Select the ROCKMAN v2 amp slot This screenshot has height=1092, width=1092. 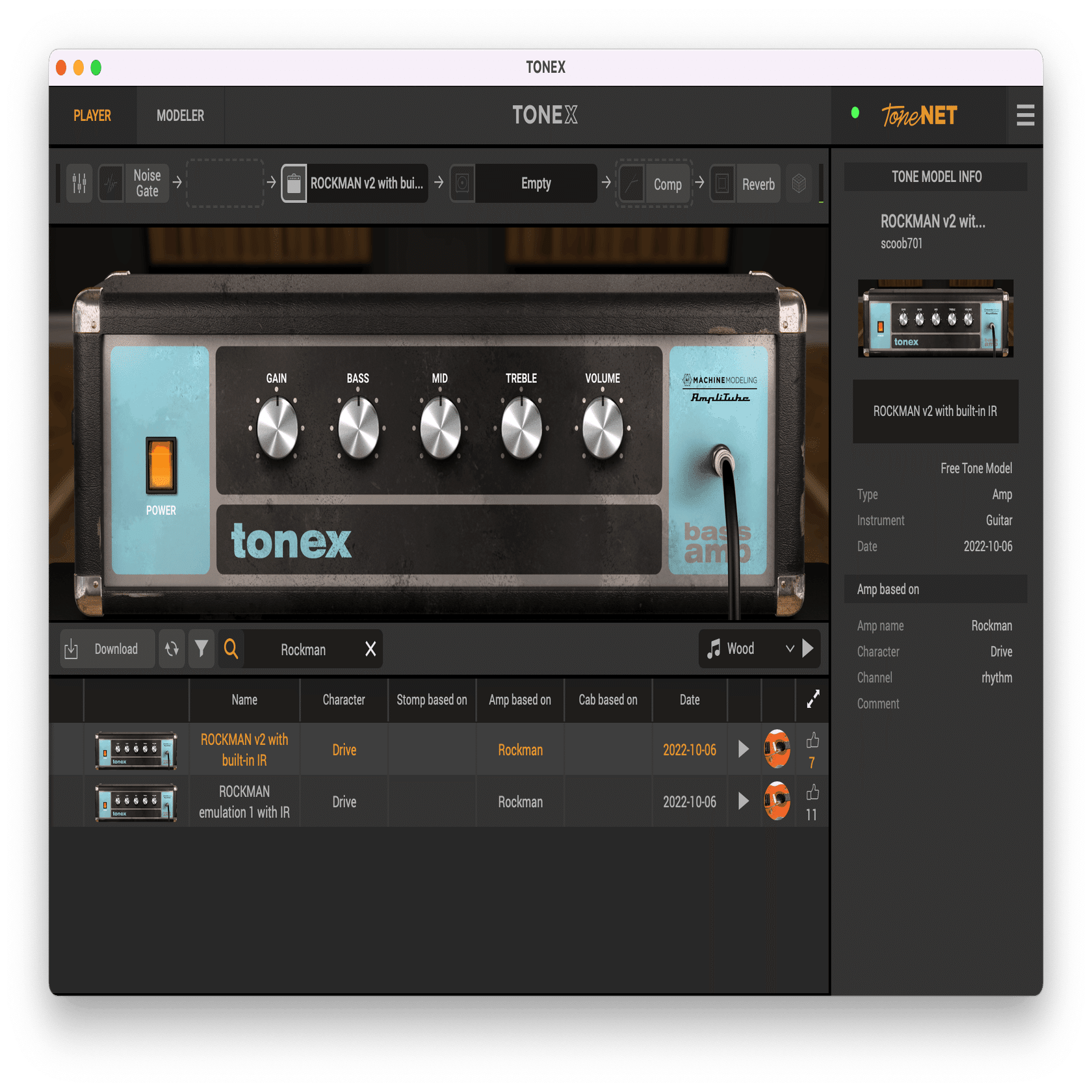coord(354,184)
